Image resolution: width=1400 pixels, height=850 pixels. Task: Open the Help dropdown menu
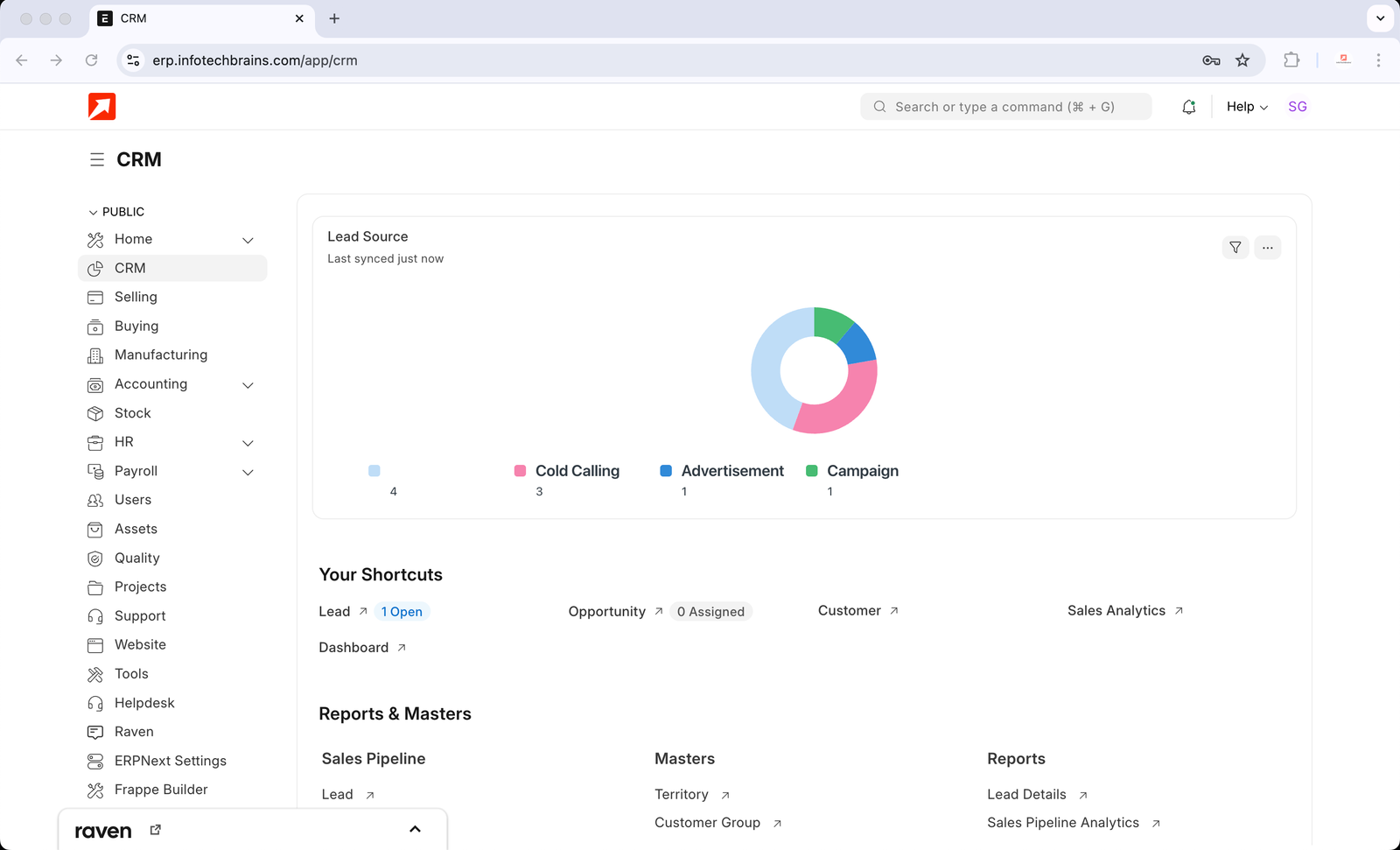[1246, 107]
